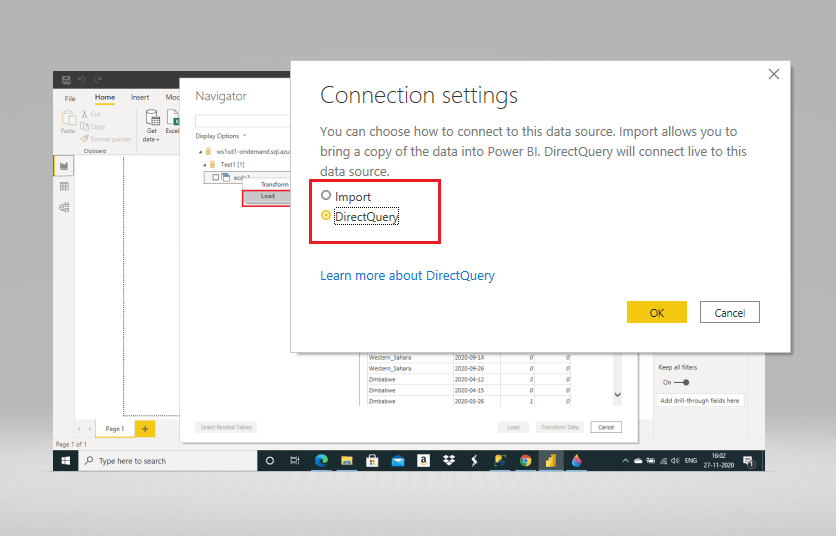Choose Transform from the context menu

[x=275, y=185]
